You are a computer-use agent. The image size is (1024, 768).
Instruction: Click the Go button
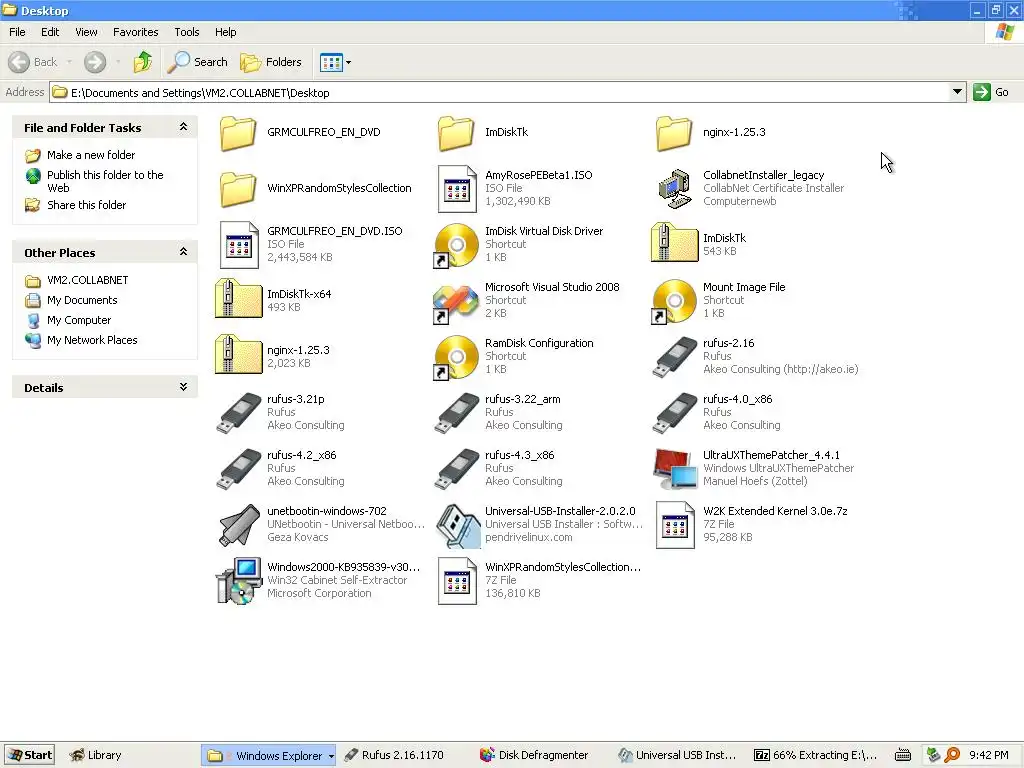[x=991, y=92]
